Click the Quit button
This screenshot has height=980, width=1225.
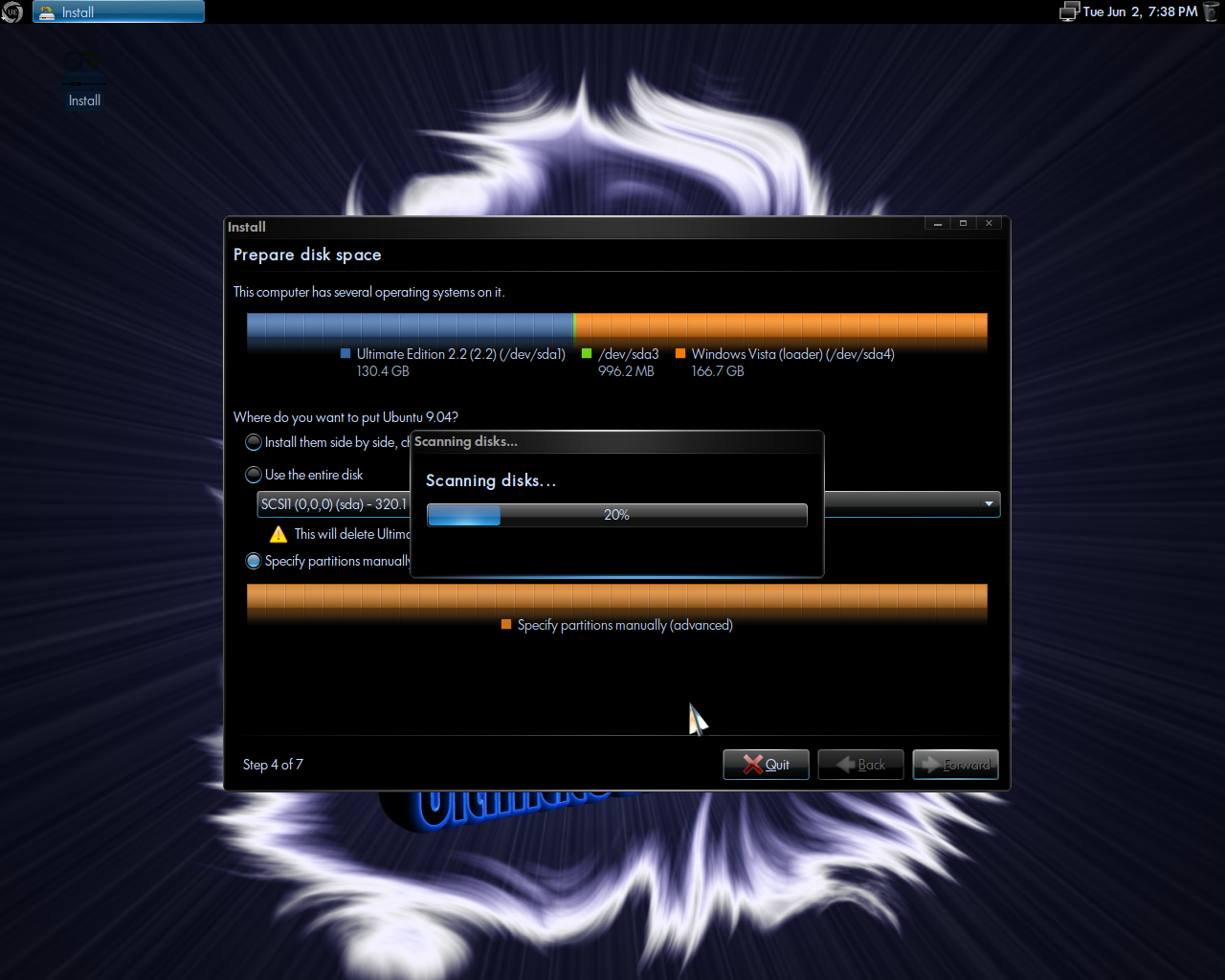click(766, 765)
